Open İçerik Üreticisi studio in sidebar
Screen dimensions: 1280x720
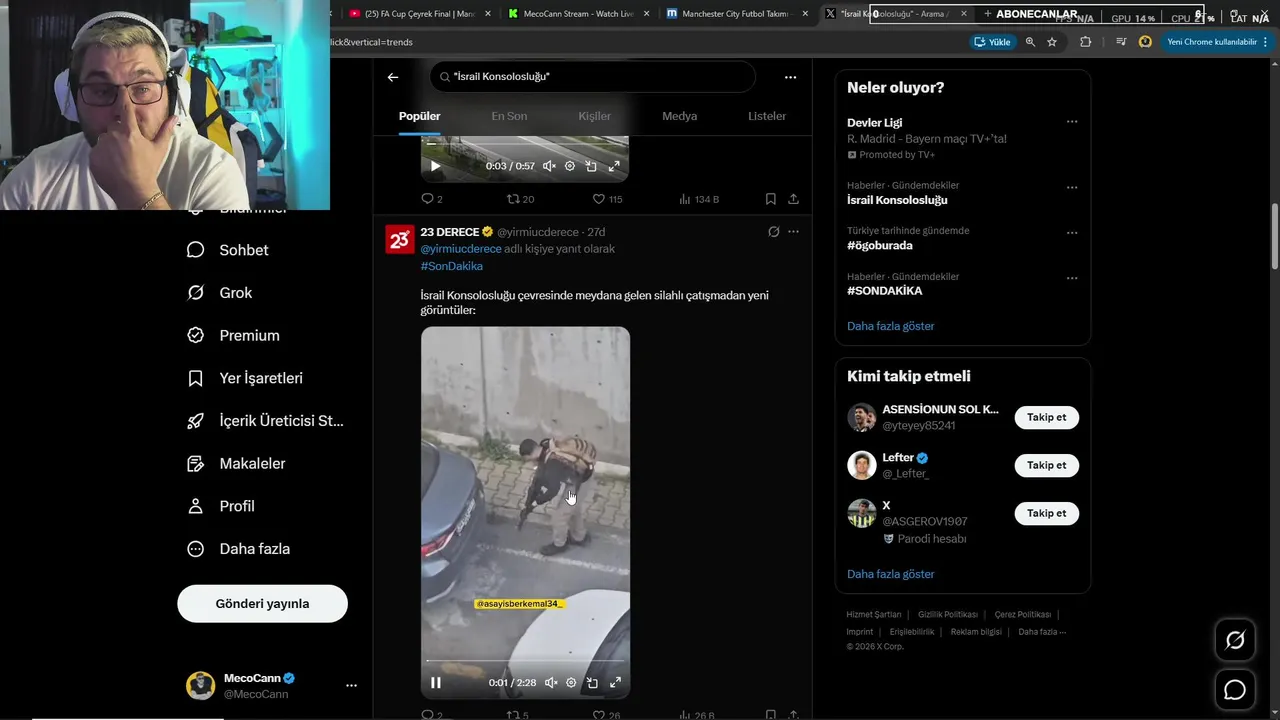point(265,421)
